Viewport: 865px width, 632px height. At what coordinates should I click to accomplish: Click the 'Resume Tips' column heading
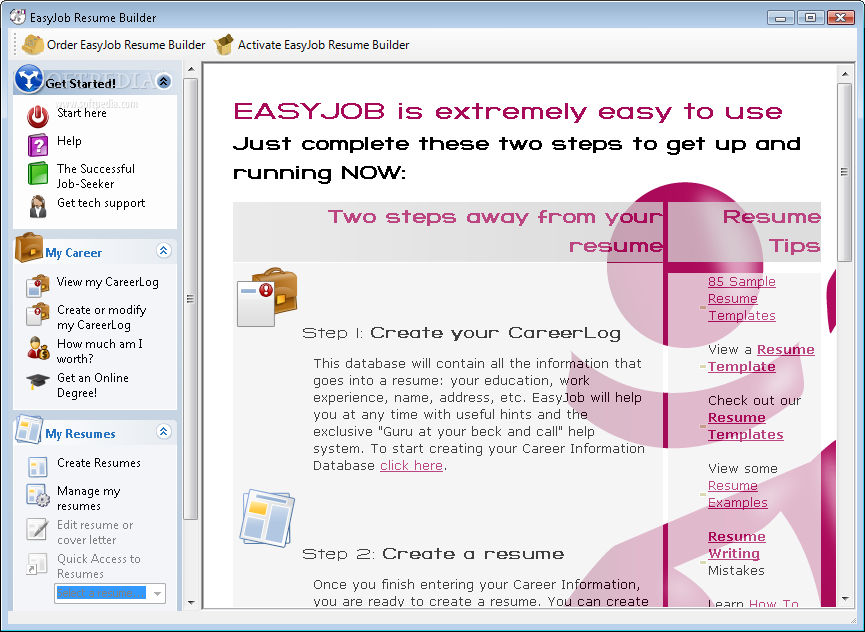coord(772,231)
